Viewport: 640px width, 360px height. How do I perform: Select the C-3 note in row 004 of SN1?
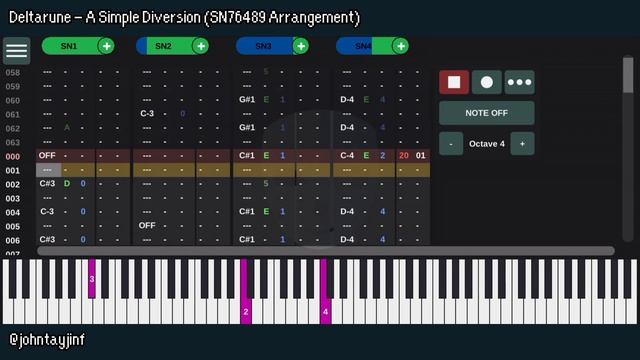point(47,211)
